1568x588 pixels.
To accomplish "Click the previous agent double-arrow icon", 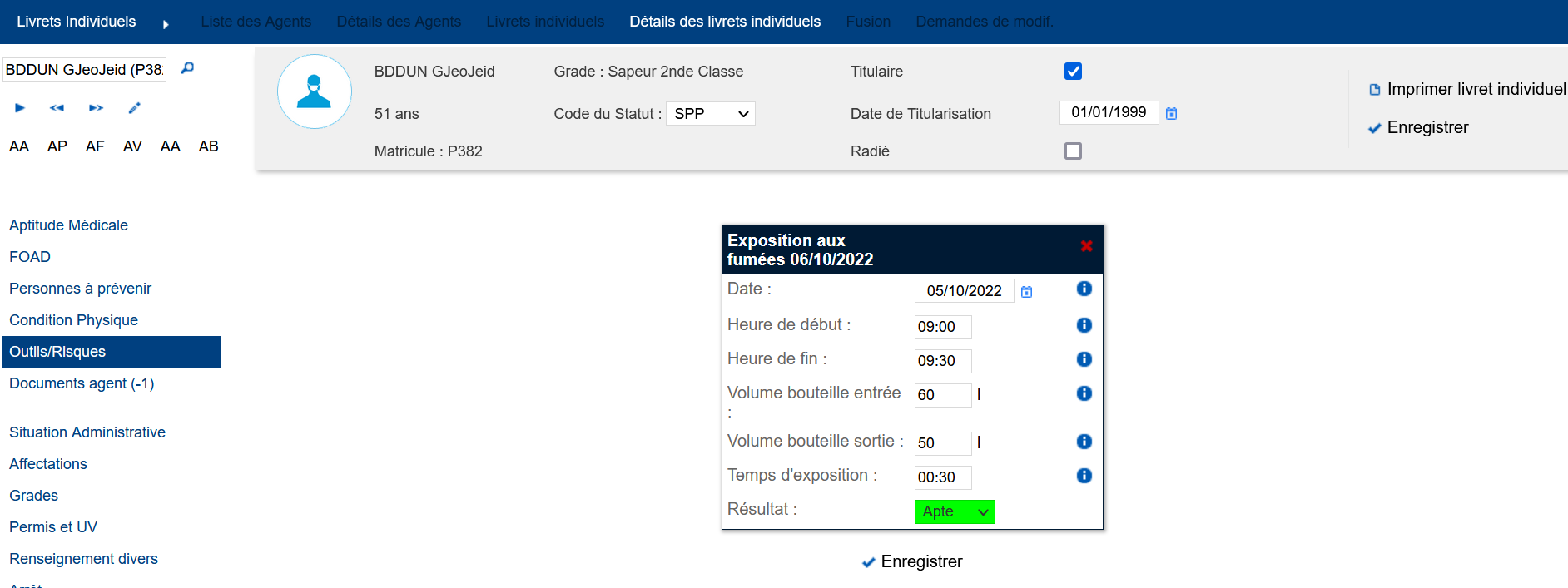I will click(x=57, y=108).
